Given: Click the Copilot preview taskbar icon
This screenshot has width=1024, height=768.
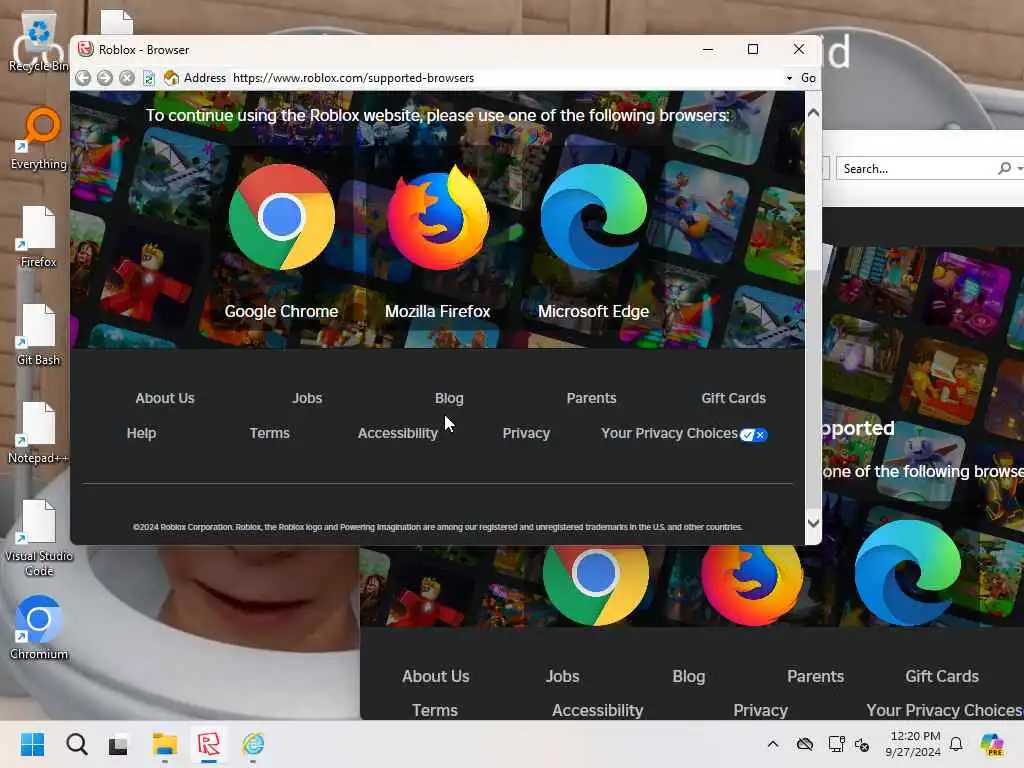Looking at the screenshot, I should click(x=991, y=744).
